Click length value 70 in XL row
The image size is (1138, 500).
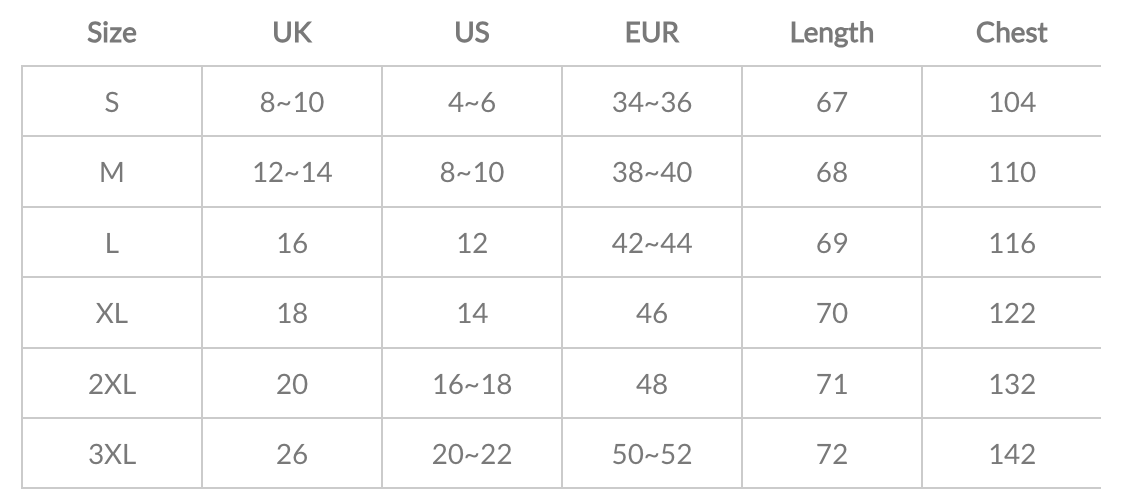tap(832, 314)
